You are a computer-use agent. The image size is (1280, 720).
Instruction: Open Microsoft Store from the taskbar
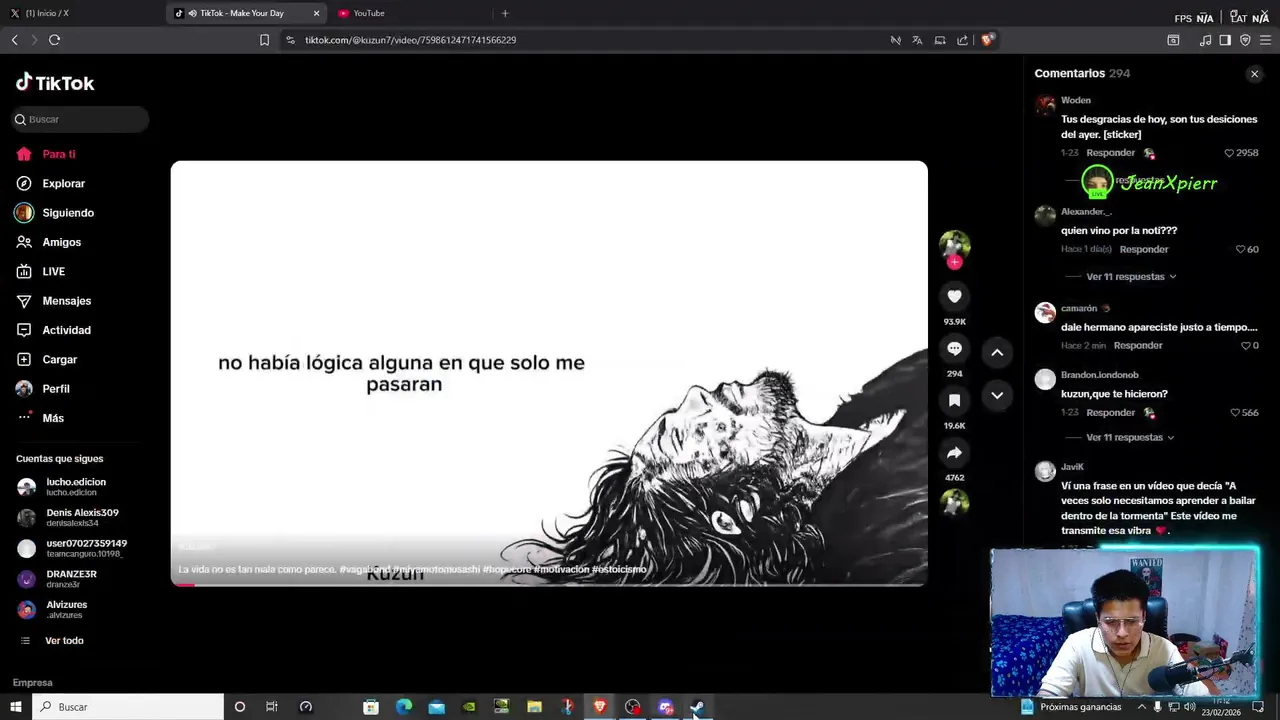(x=371, y=707)
